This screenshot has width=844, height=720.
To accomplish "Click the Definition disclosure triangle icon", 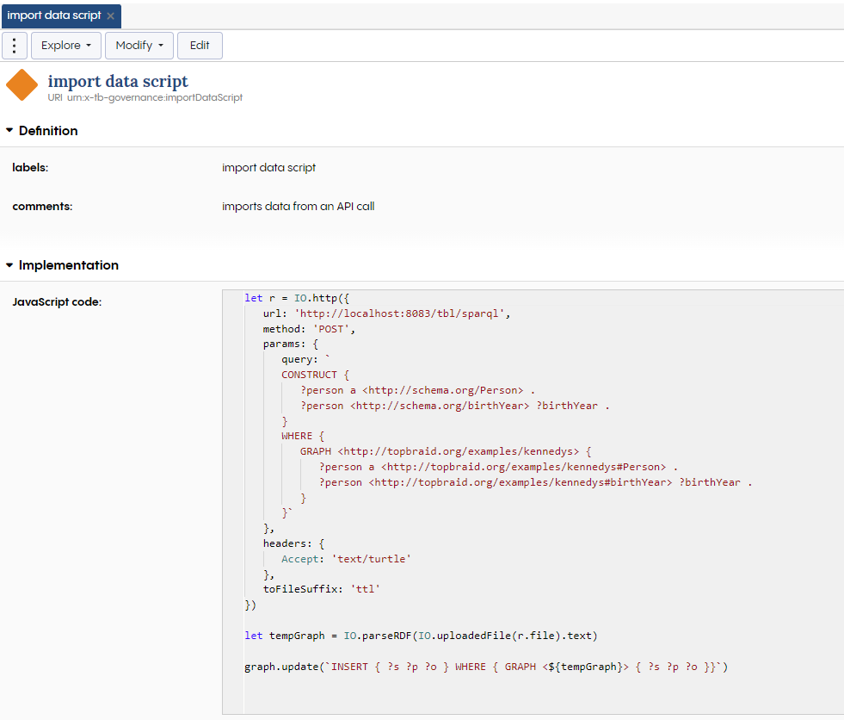I will pos(9,130).
